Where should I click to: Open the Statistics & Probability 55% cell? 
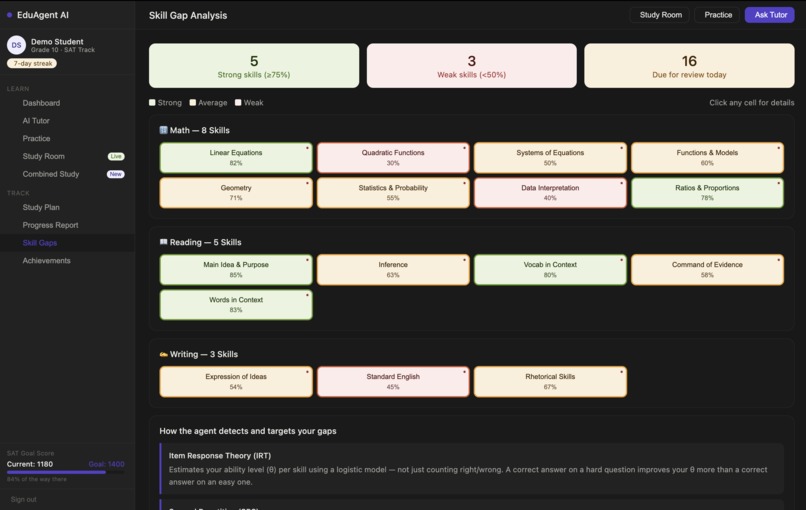pyautogui.click(x=393, y=193)
